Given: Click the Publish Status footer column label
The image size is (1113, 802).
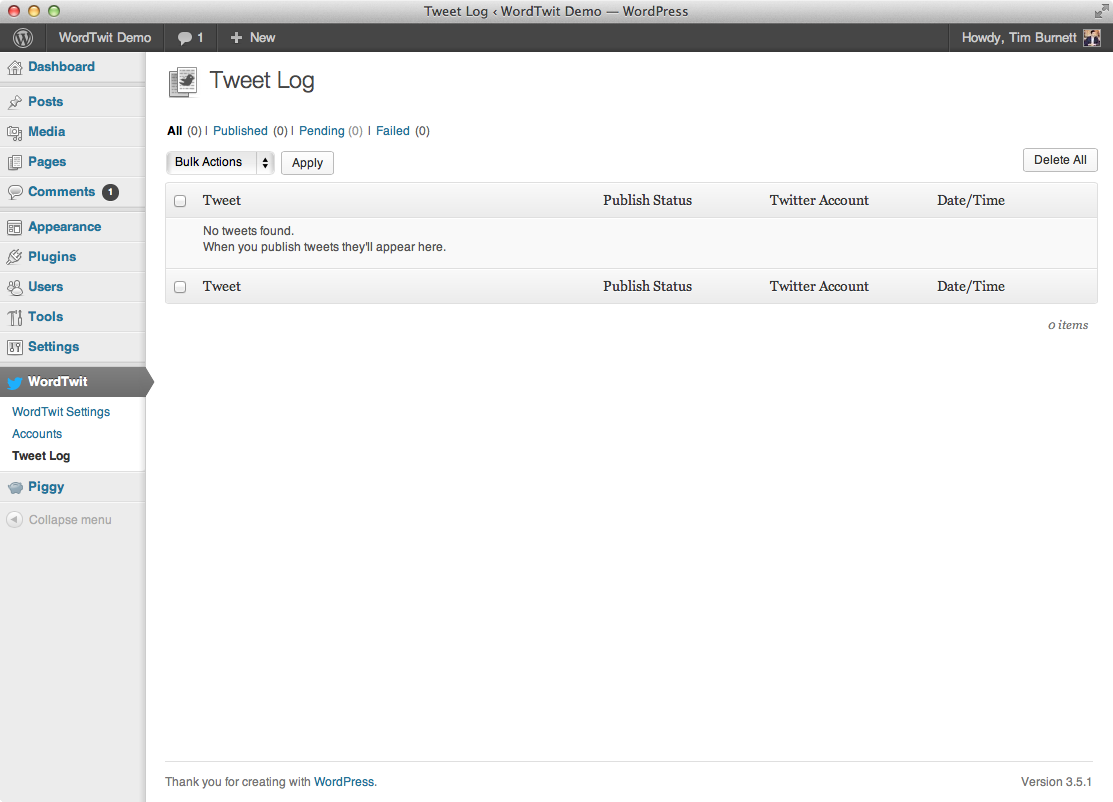Looking at the screenshot, I should click(x=647, y=286).
